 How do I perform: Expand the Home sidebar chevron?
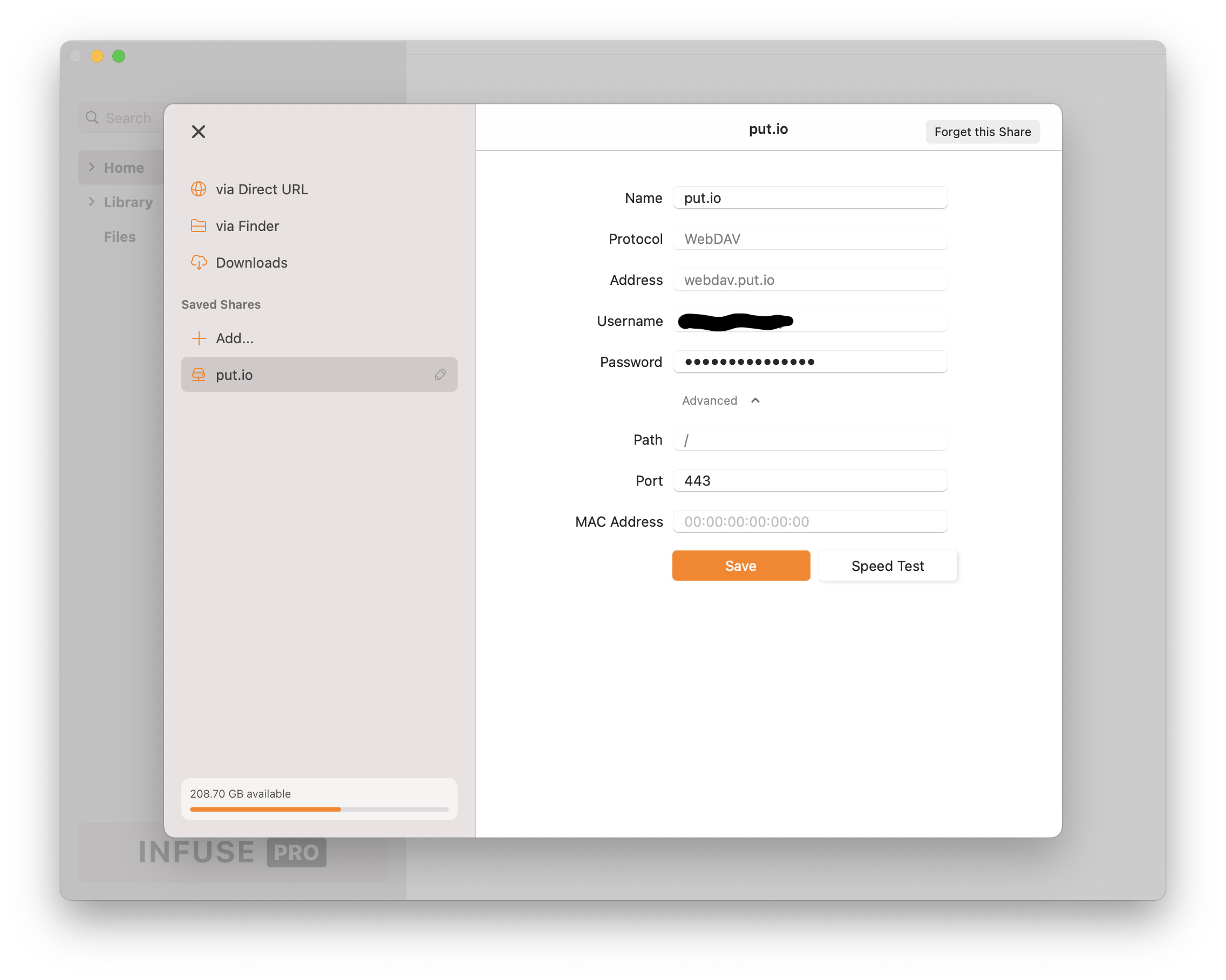tap(92, 167)
